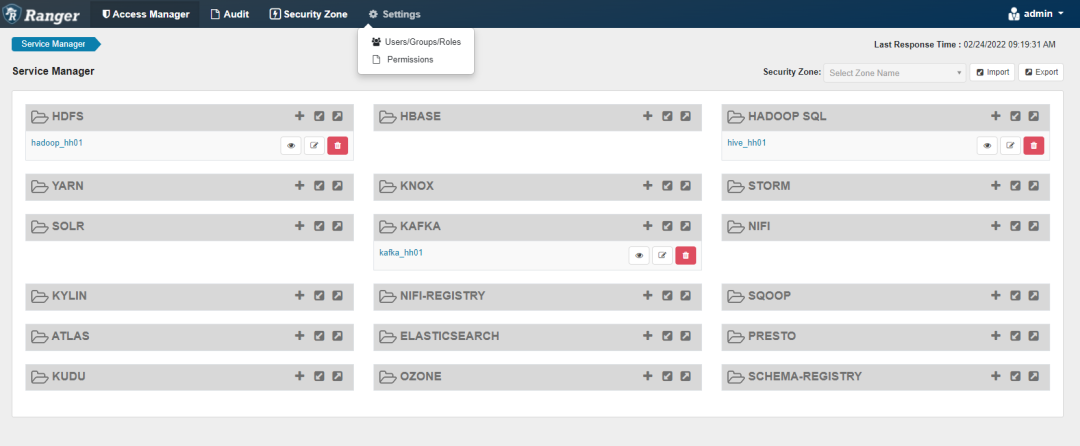Screen dimensions: 1080x446
Task: Export the KAFKA service type
Action: [x=685, y=226]
